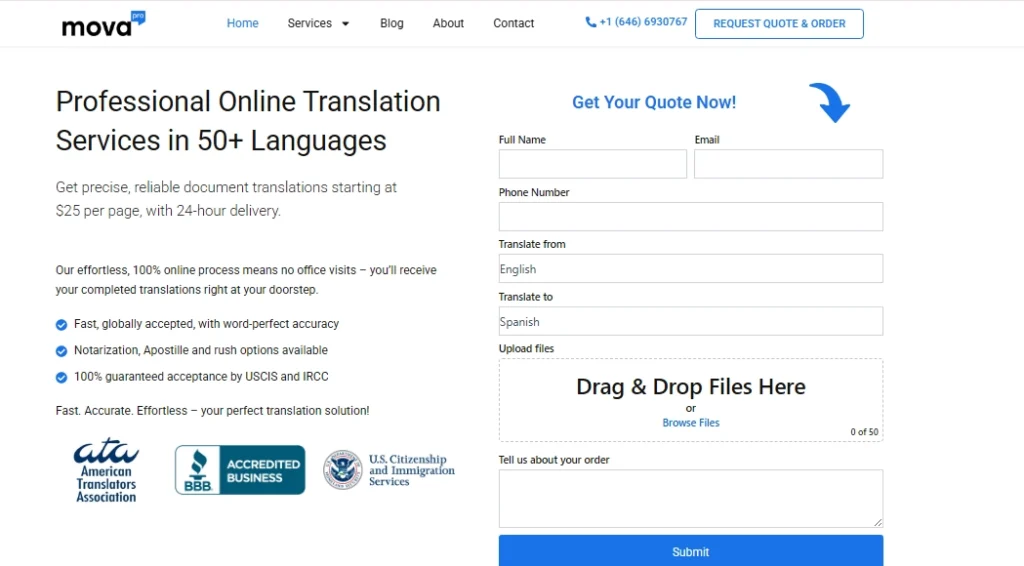Focus the Email input field
The height and width of the screenshot is (566, 1024).
pyautogui.click(x=788, y=164)
